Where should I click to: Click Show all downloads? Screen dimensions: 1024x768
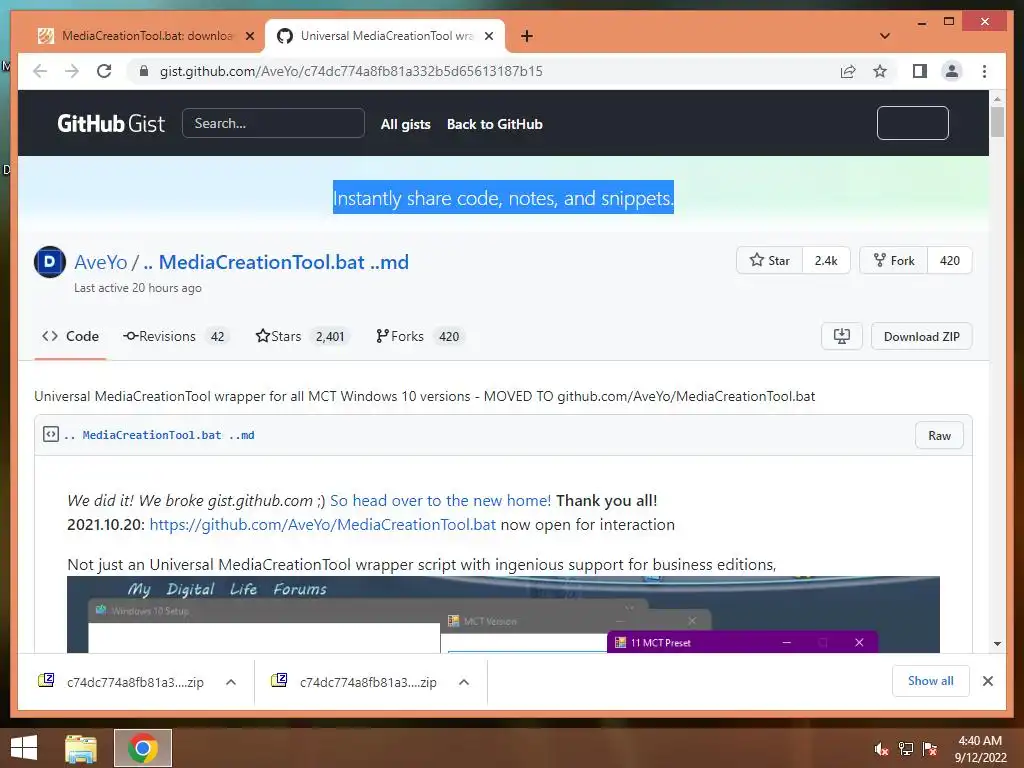[x=931, y=681]
